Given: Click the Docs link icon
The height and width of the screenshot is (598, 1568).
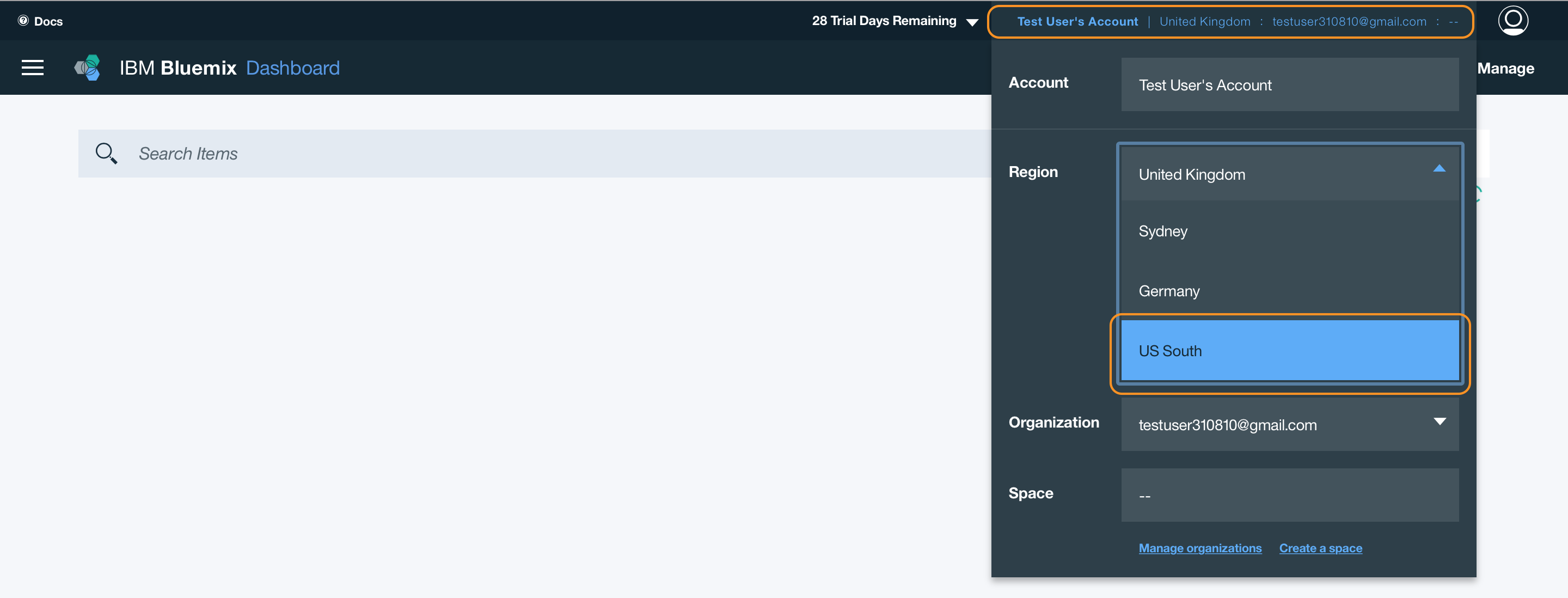Looking at the screenshot, I should (23, 20).
